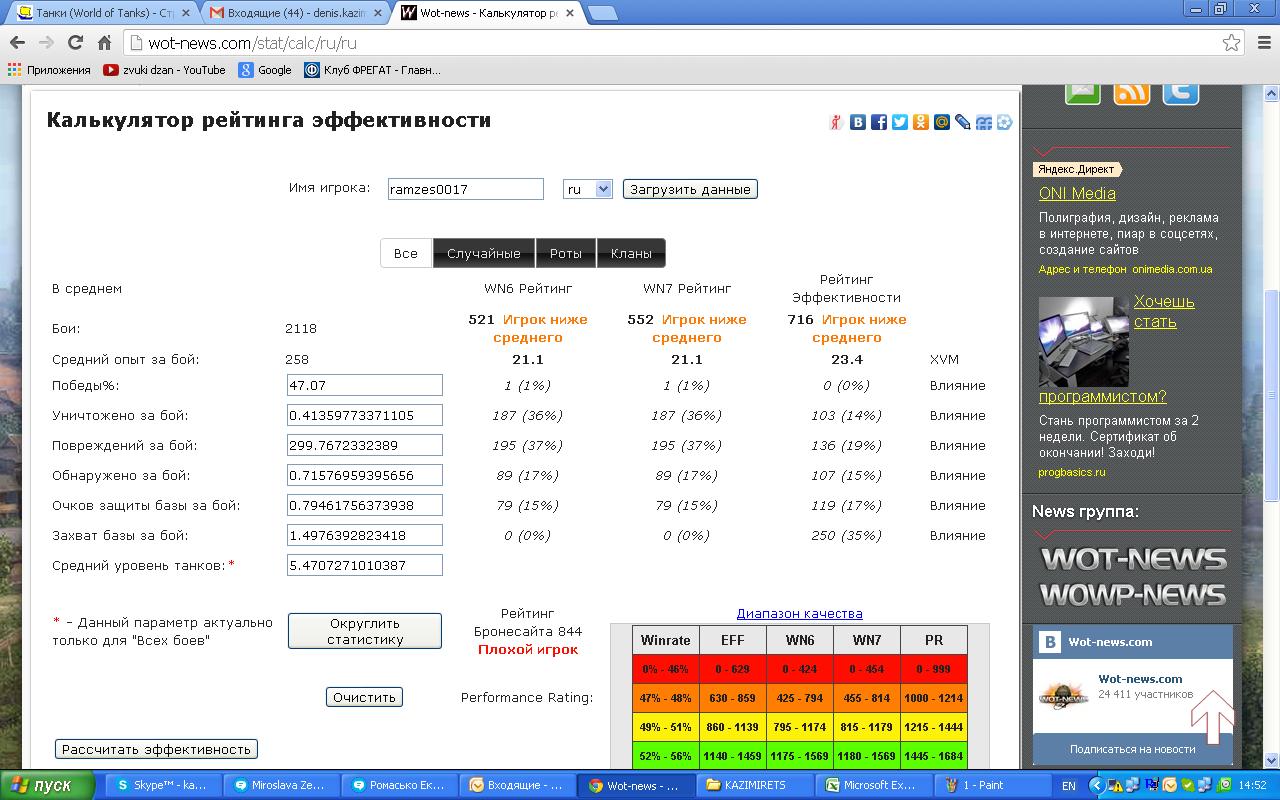The image size is (1280, 800).
Task: Open the KAZIMIRETS folder taskbar item
Action: point(755,785)
